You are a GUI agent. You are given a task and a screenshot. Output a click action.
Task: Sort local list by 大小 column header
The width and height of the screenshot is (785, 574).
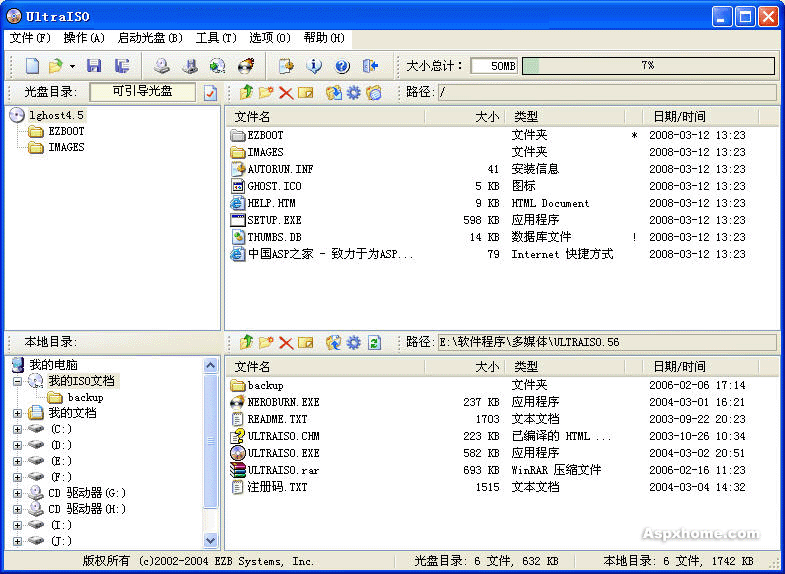[x=465, y=367]
